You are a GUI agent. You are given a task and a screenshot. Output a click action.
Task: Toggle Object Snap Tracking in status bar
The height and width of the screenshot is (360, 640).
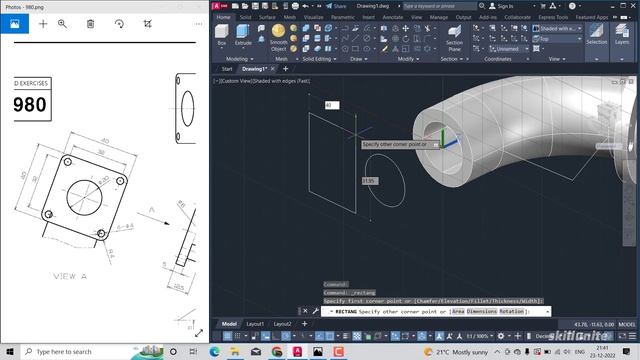tap(320, 336)
